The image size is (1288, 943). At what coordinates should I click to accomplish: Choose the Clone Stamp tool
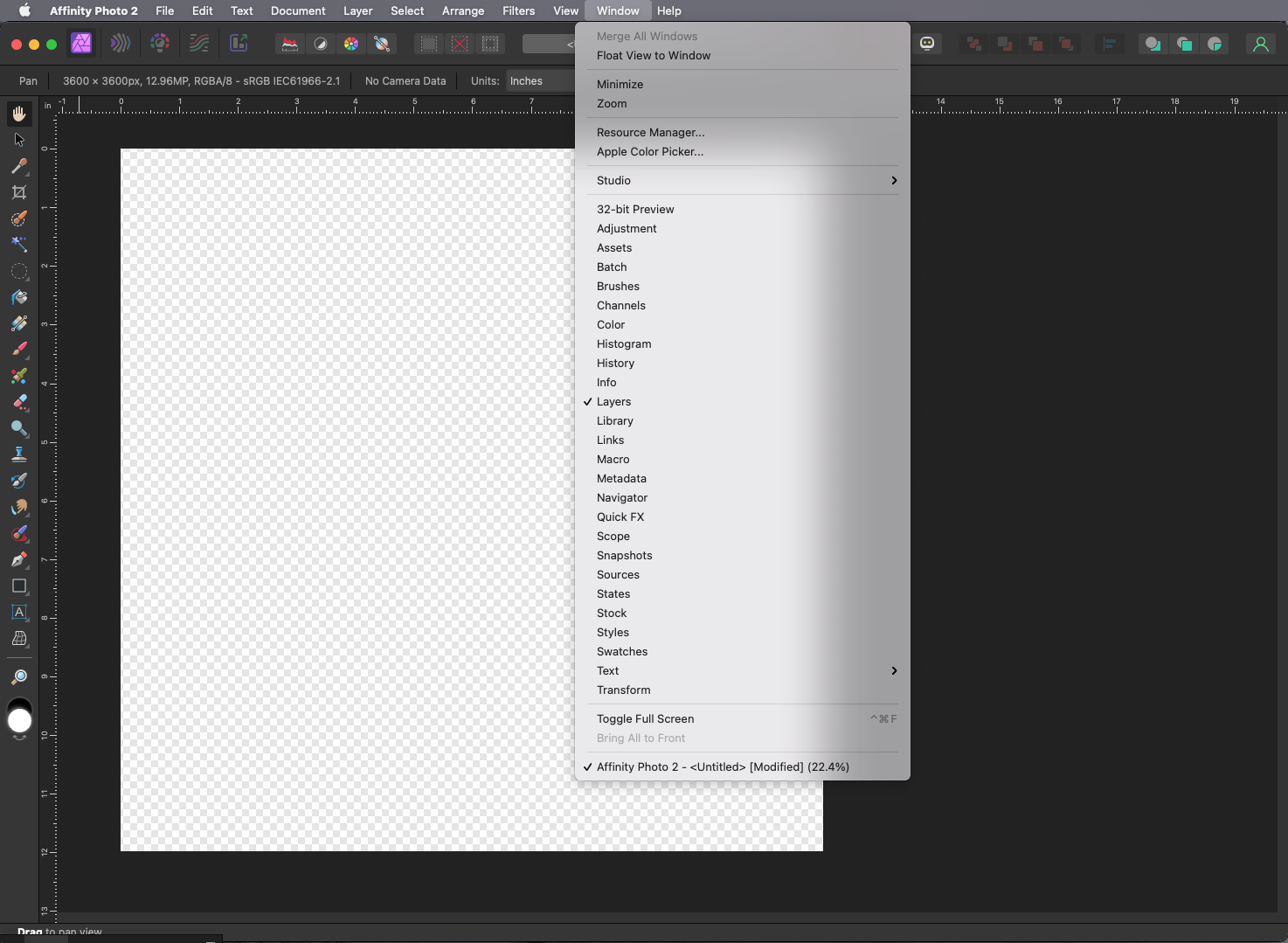19,454
